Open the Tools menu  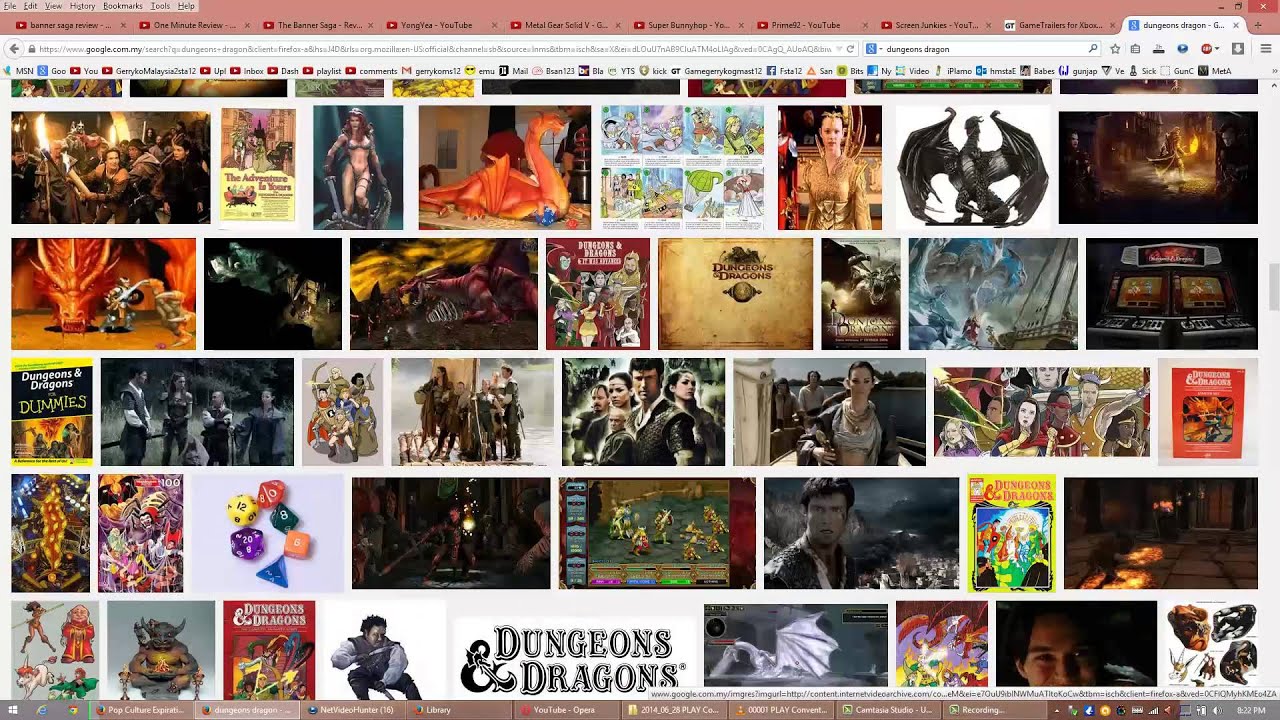(x=160, y=6)
